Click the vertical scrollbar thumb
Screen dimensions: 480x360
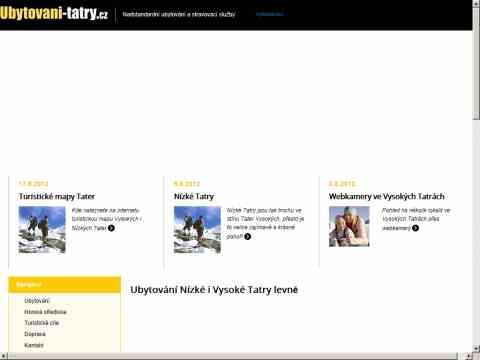[x=476, y=63]
